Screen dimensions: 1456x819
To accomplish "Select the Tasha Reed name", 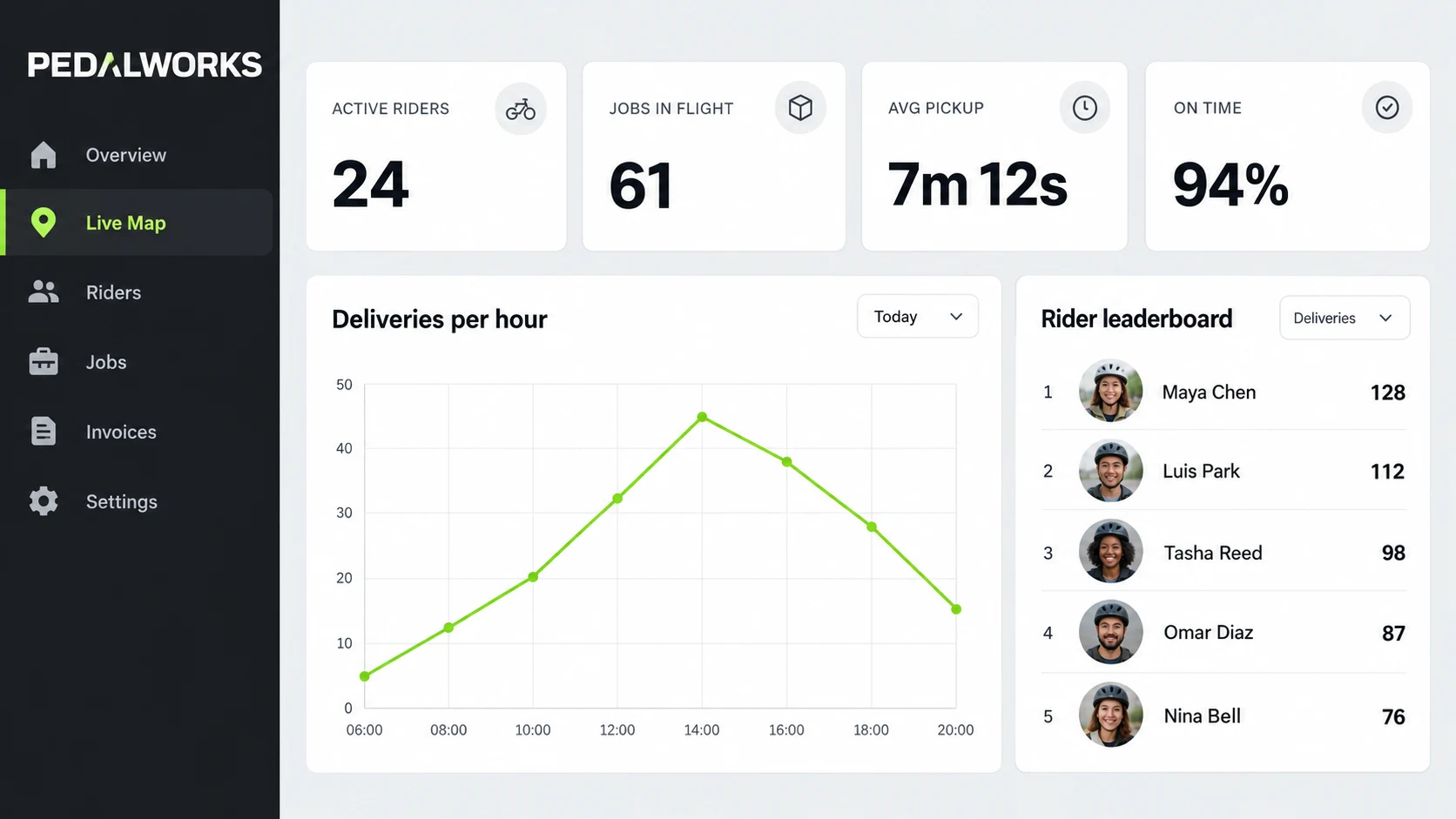I will [1213, 553].
